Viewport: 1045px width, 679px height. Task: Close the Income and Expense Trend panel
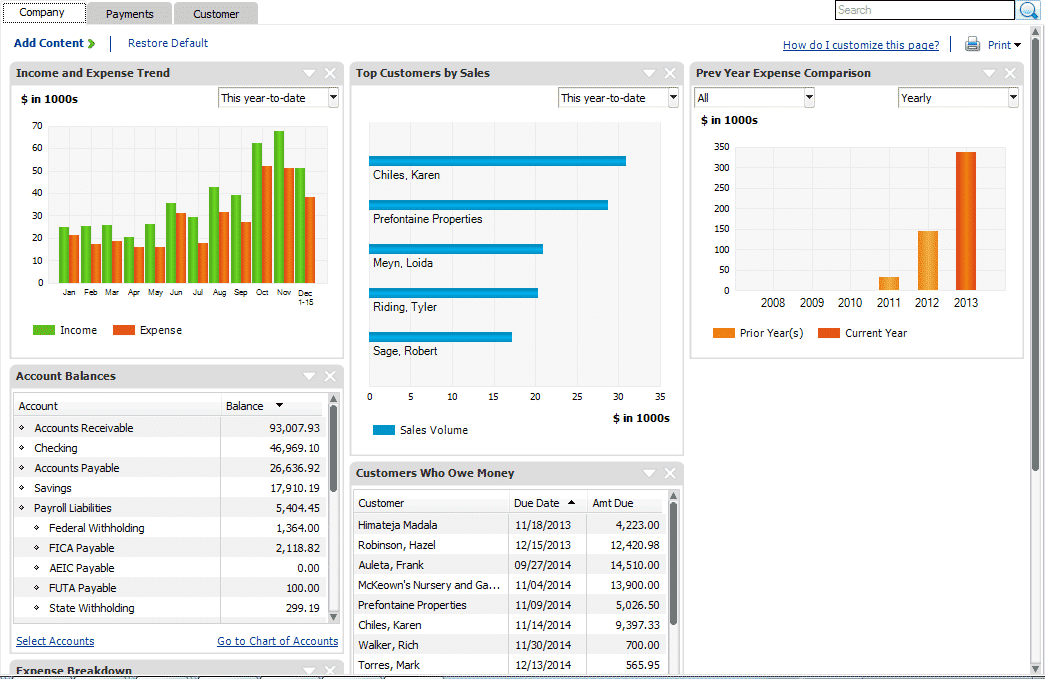point(330,73)
